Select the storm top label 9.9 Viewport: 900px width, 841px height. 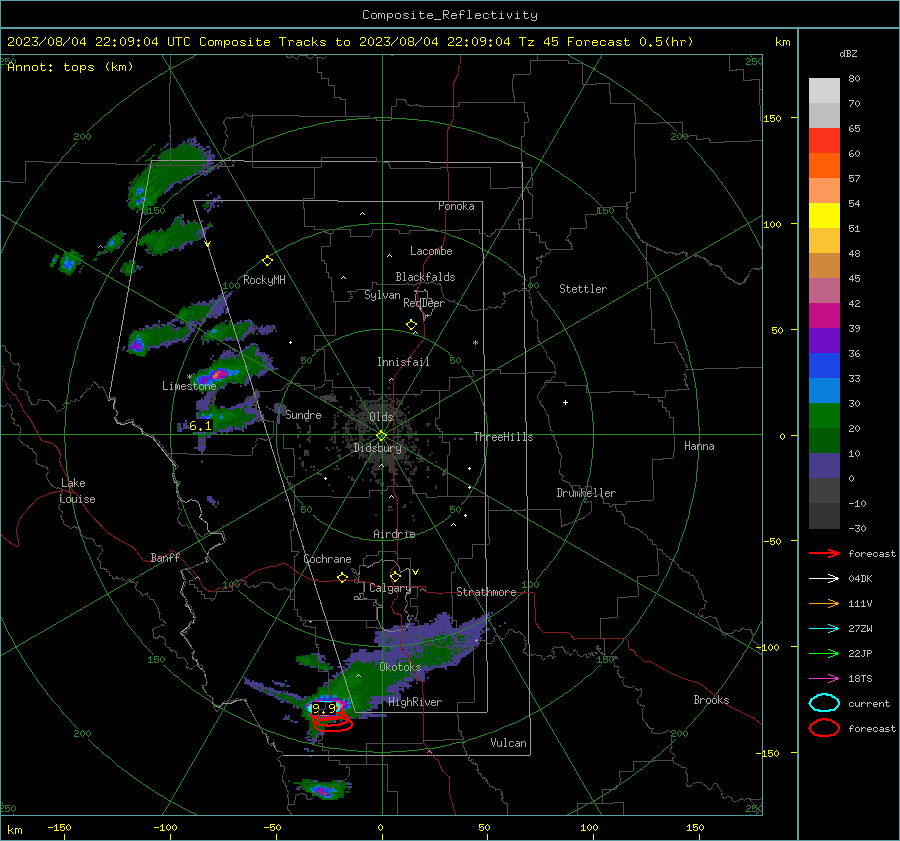[x=324, y=708]
